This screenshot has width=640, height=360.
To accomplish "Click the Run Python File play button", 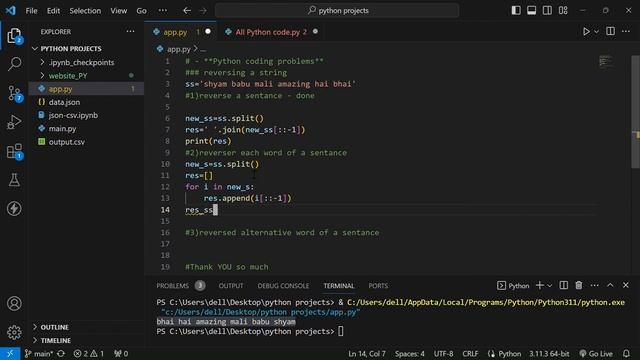I will (586, 31).
